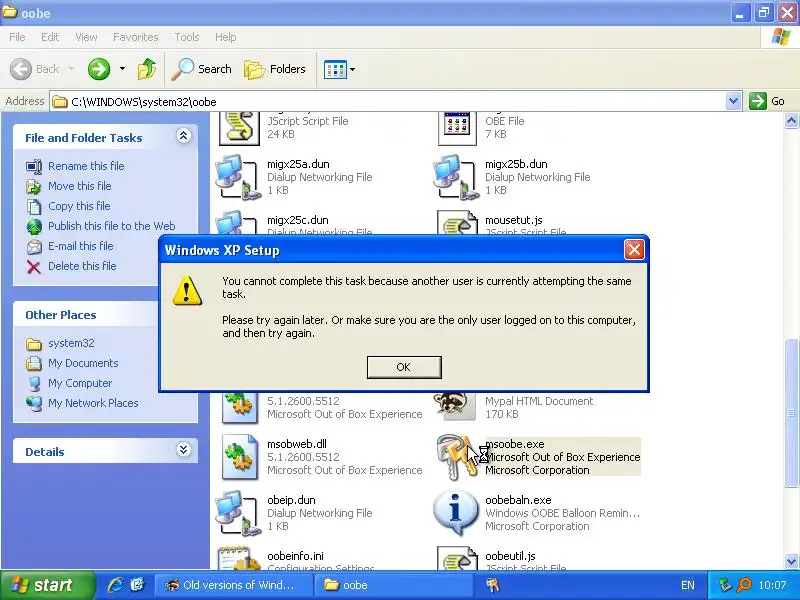The height and width of the screenshot is (600, 800).
Task: Click the Go button
Action: pyautogui.click(x=767, y=101)
